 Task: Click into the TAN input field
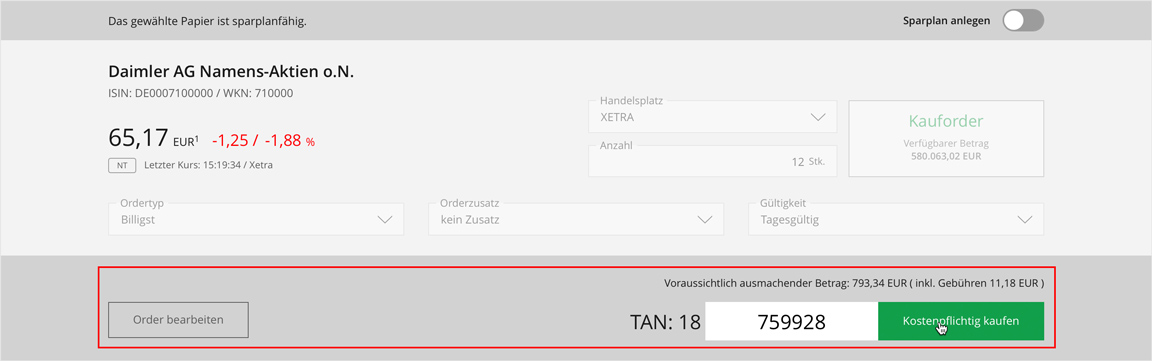(x=791, y=321)
